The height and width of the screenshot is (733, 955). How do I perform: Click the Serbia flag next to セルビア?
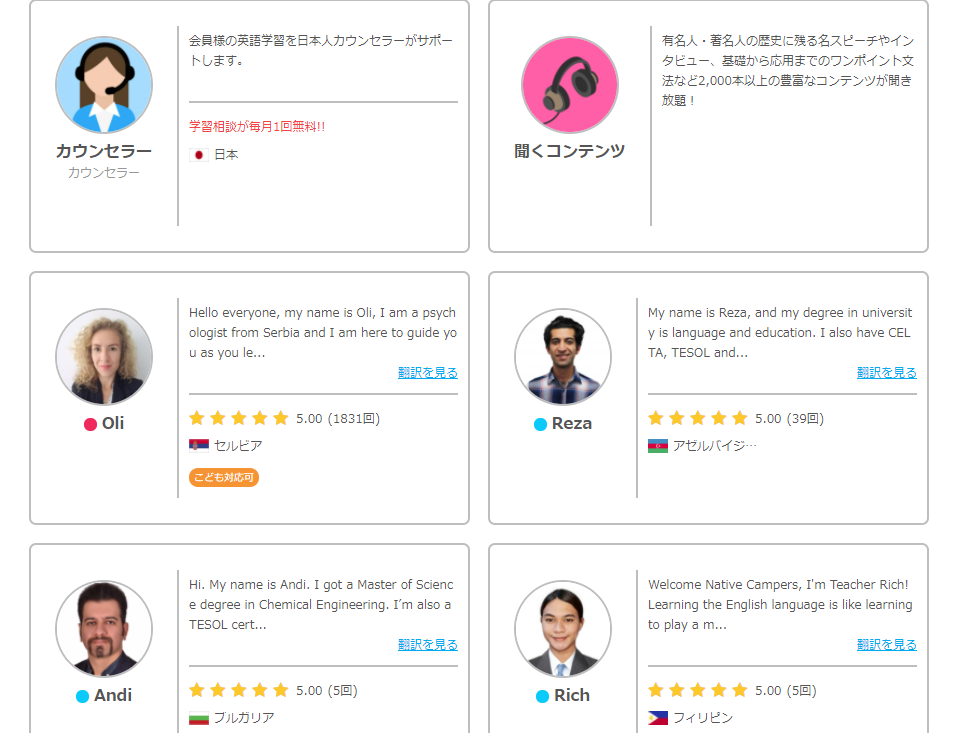[x=198, y=446]
